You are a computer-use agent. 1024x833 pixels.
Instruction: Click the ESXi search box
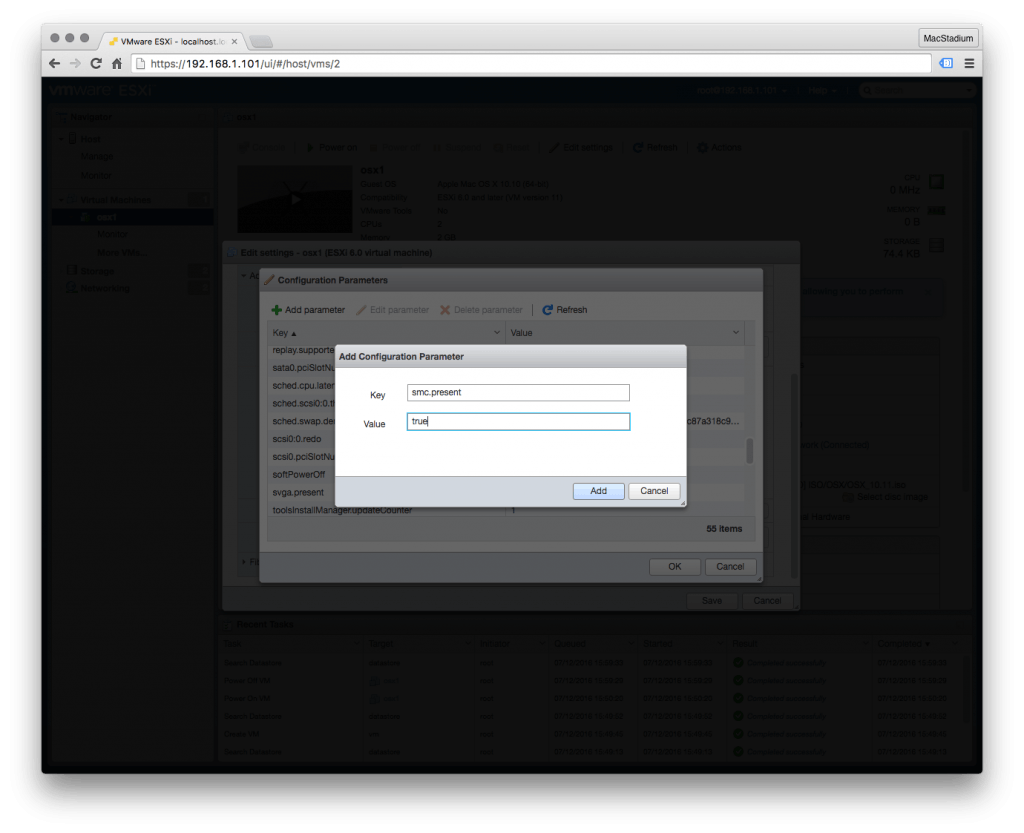point(917,90)
